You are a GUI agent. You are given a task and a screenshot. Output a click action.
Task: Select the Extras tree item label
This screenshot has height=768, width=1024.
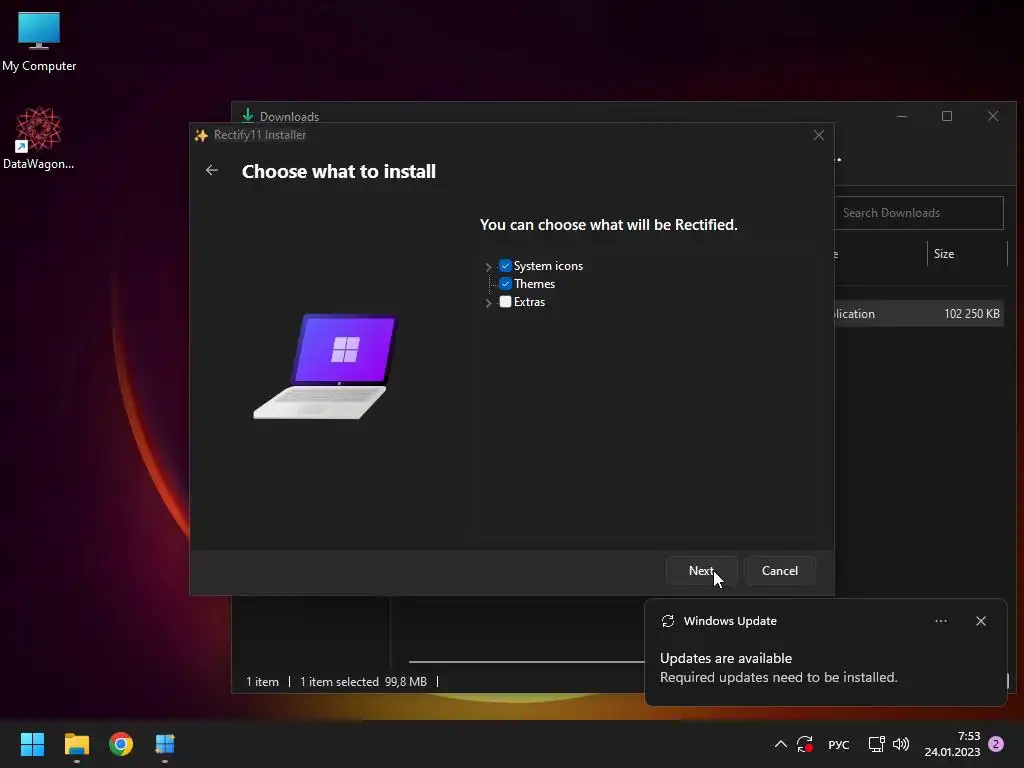(x=529, y=302)
